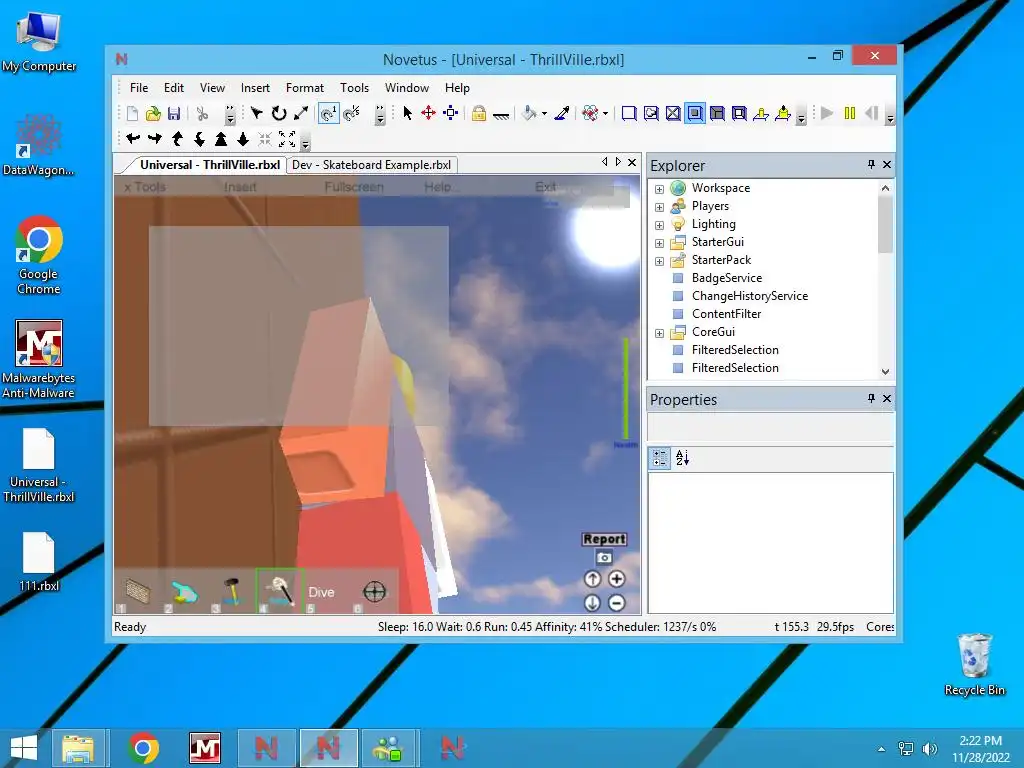This screenshot has height=768, width=1024.
Task: Select the crossed-square surface icon
Action: coord(673,114)
